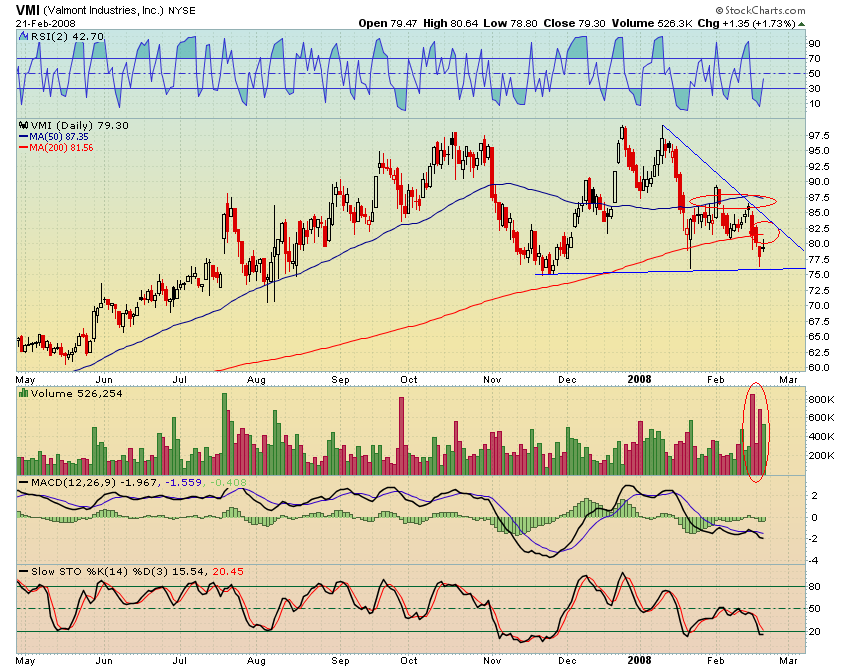
Task: Click the red Slow STO %D value 20.45
Action: point(228,571)
